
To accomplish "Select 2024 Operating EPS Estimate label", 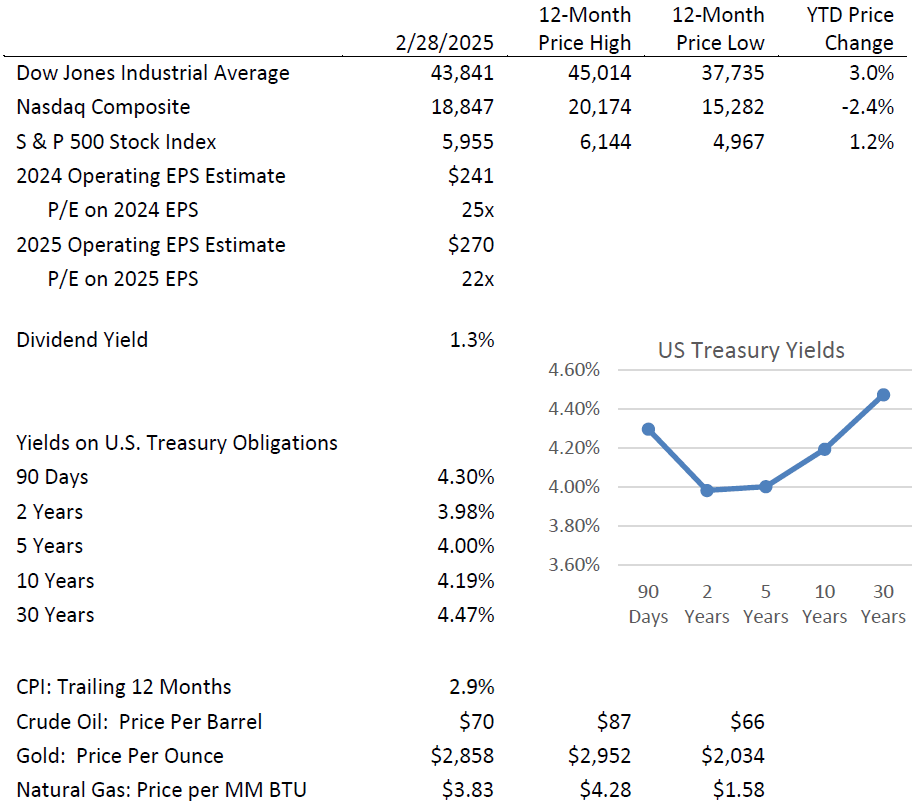I will pos(151,176).
